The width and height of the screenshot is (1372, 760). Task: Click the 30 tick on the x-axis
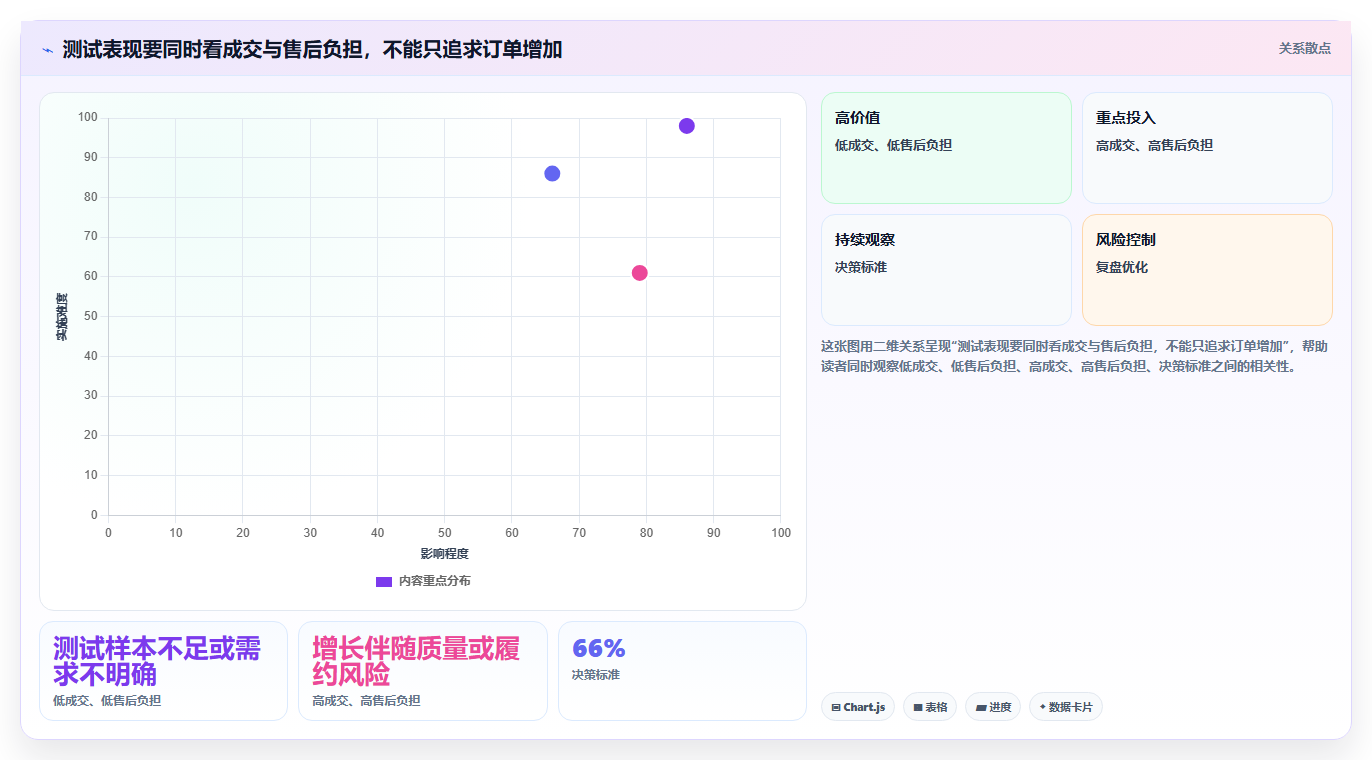coord(310,533)
